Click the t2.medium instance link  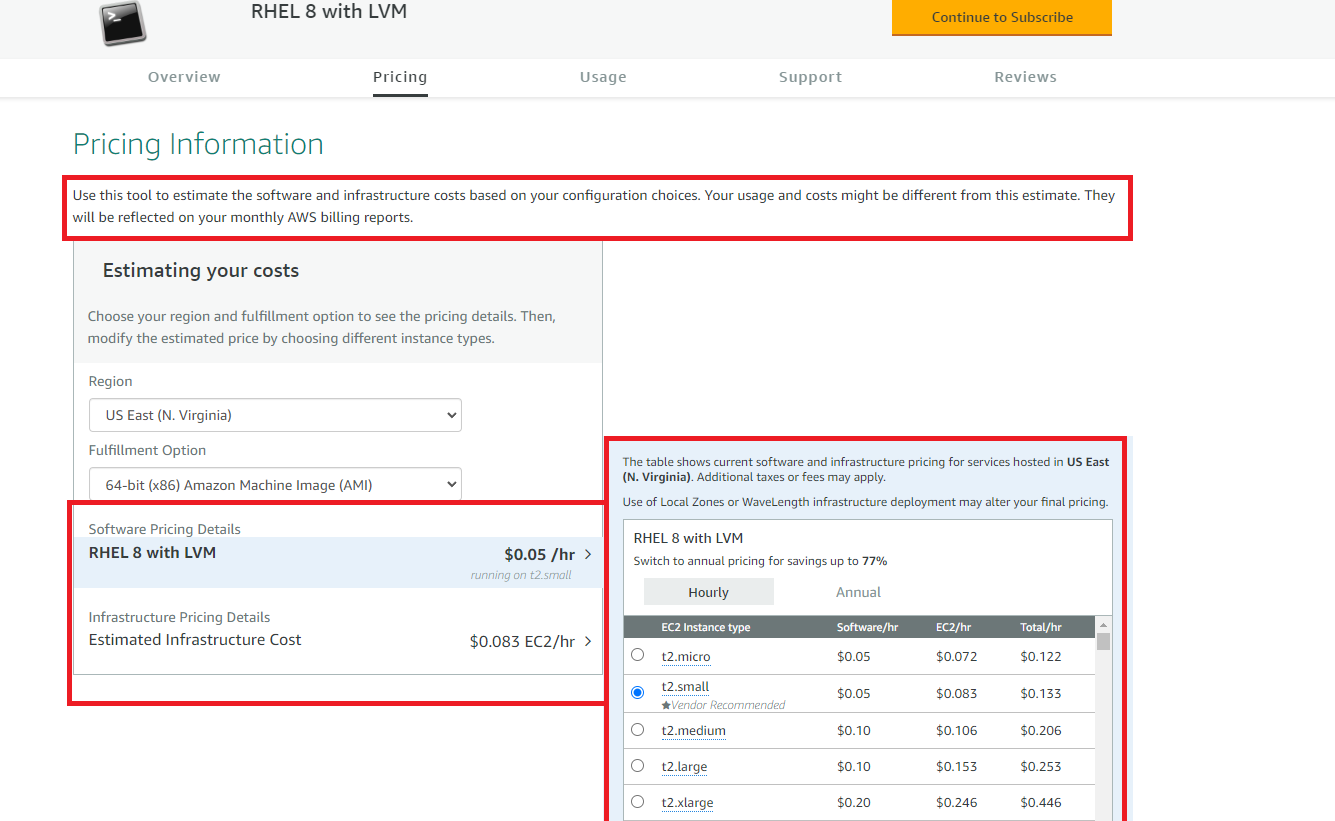[694, 731]
